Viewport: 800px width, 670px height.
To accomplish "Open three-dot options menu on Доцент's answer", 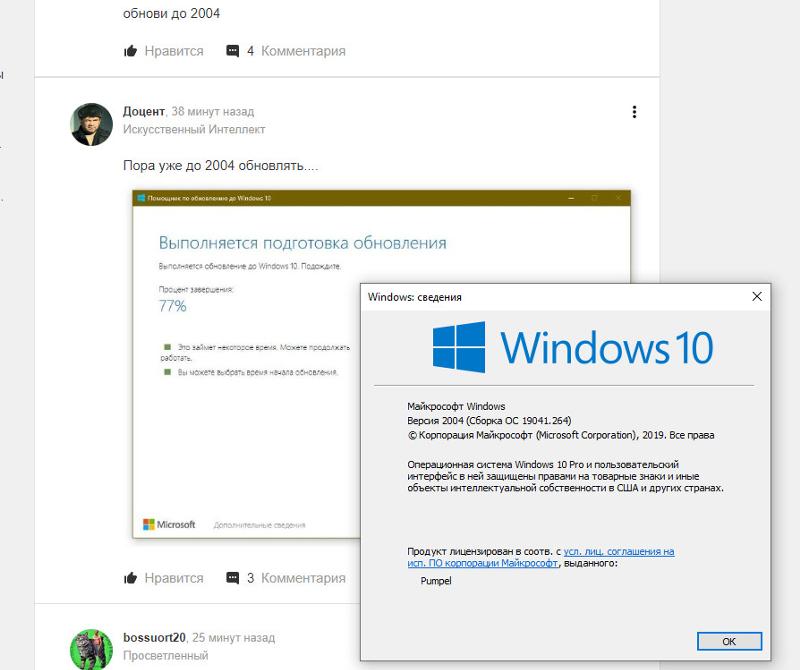I will coord(634,112).
